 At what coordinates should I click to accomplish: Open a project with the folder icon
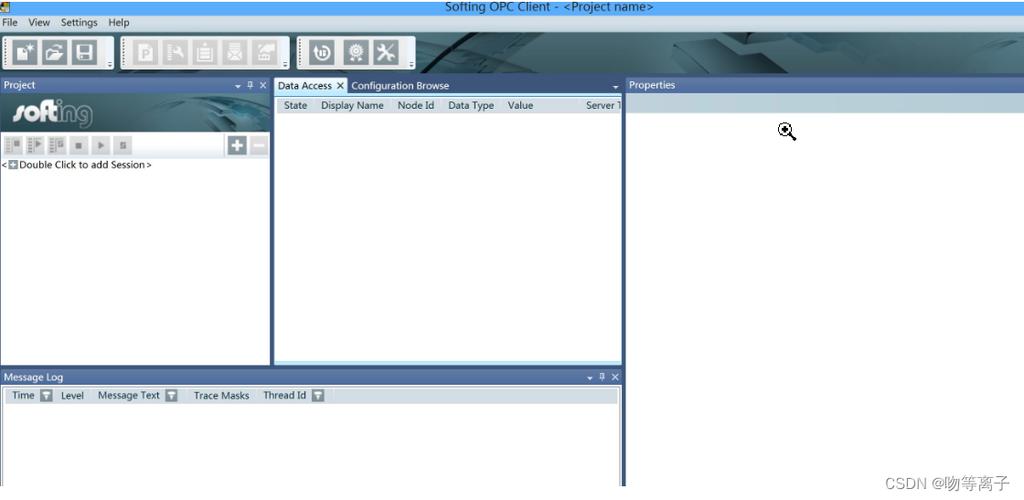55,53
